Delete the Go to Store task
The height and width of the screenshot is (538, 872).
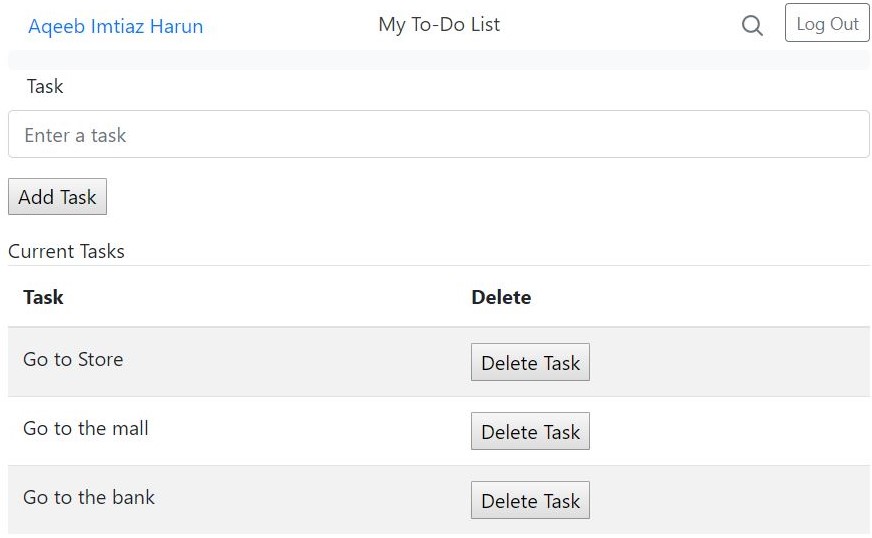coord(530,363)
